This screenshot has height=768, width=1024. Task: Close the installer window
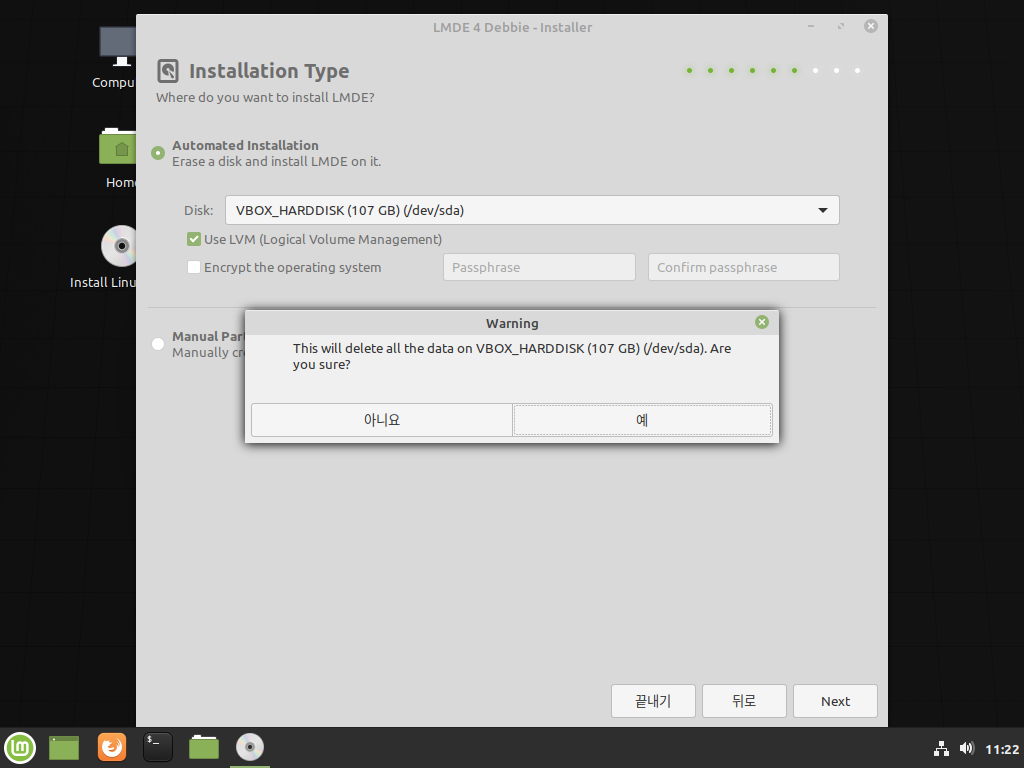[x=871, y=26]
